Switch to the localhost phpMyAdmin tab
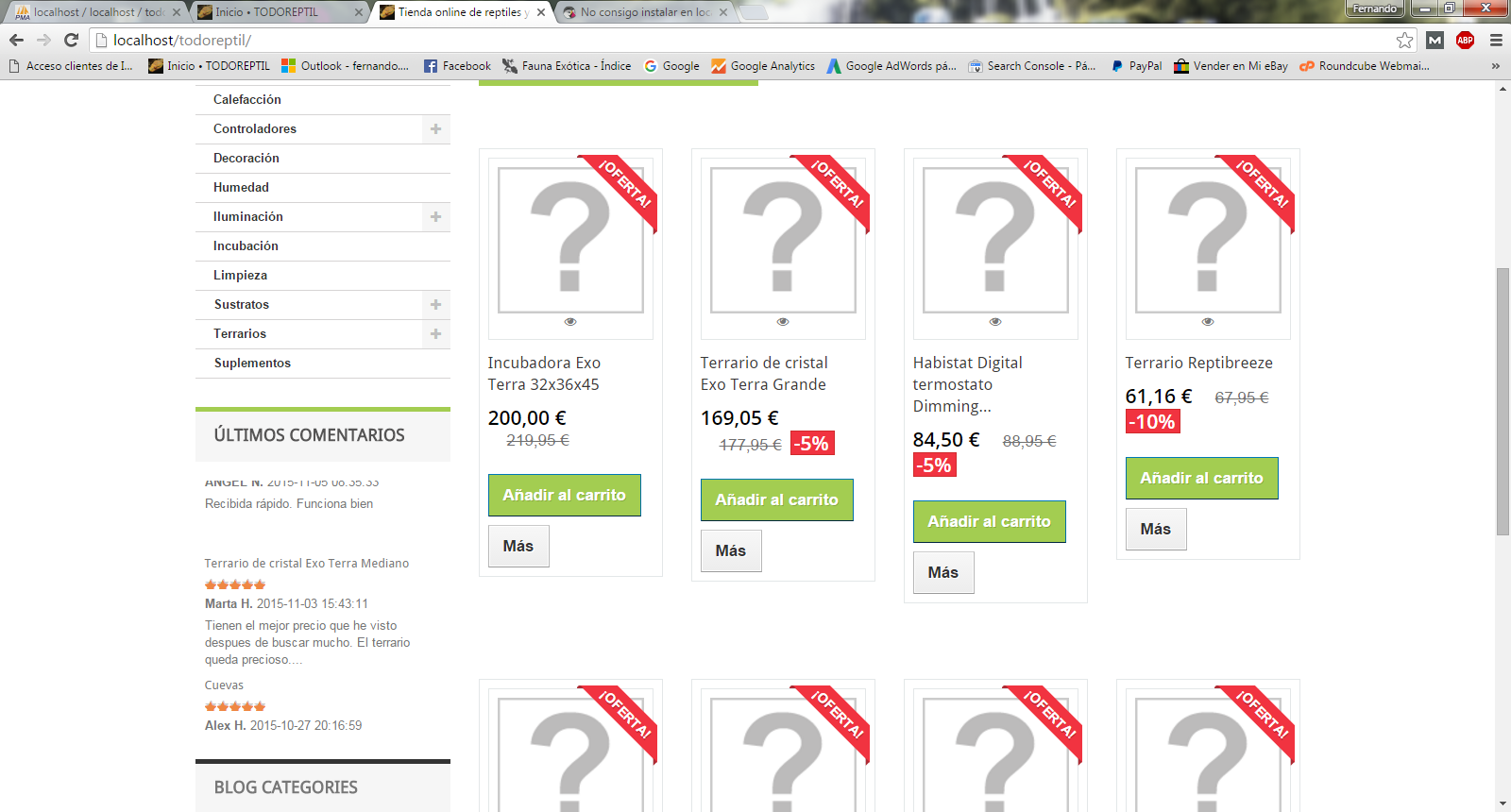The width and height of the screenshot is (1511, 812). [94, 12]
